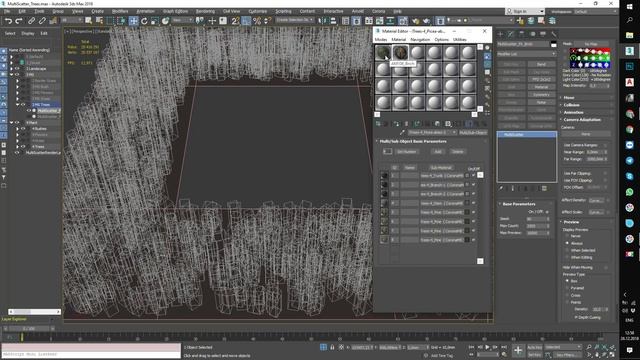The width and height of the screenshot is (640, 360).
Task: Click sub-material 1 color swatch
Action: [x=467, y=176]
